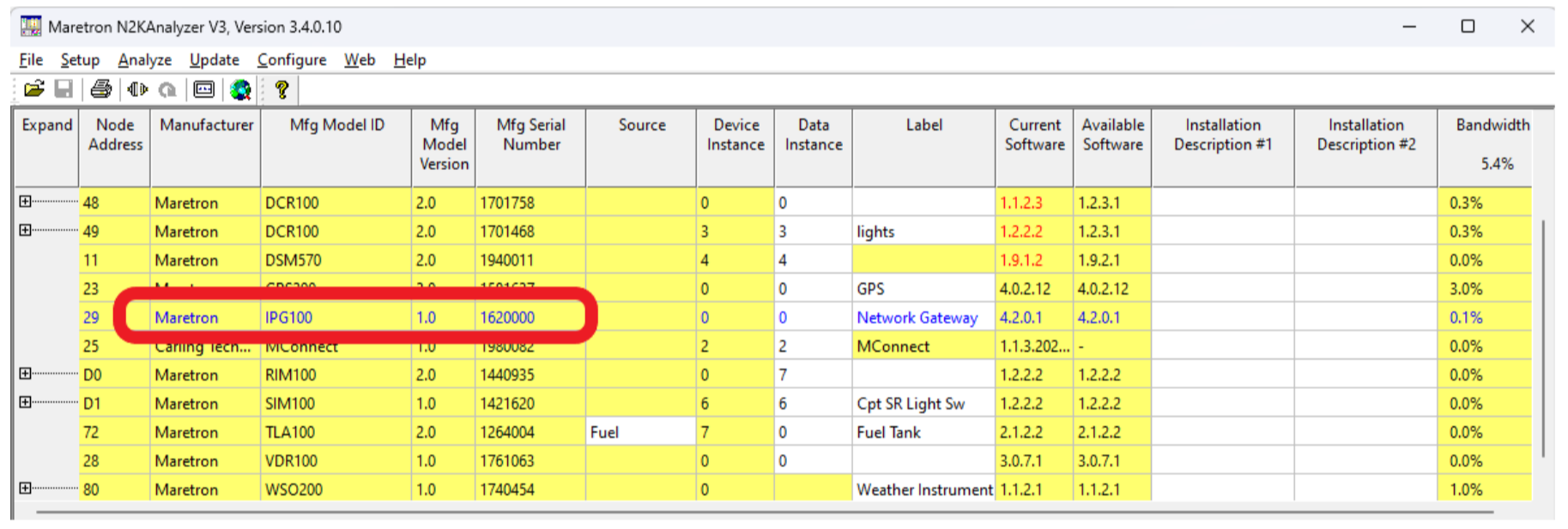Viewport: 1568px width, 529px height.
Task: Click red software version 1.9.1.2
Action: tap(1020, 259)
